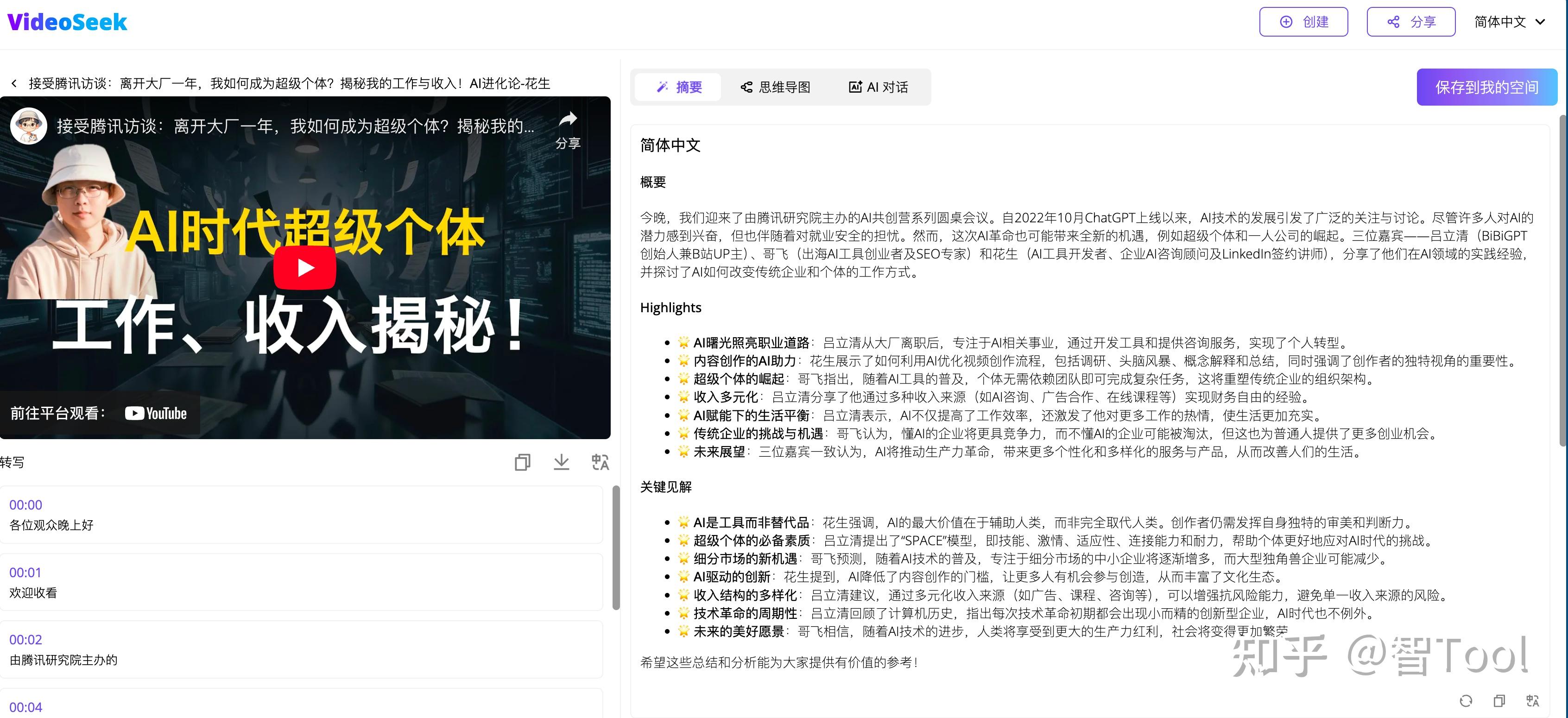Image resolution: width=1568 pixels, height=718 pixels.
Task: Click highlight 超级个体的崛起
Action: (x=739, y=379)
